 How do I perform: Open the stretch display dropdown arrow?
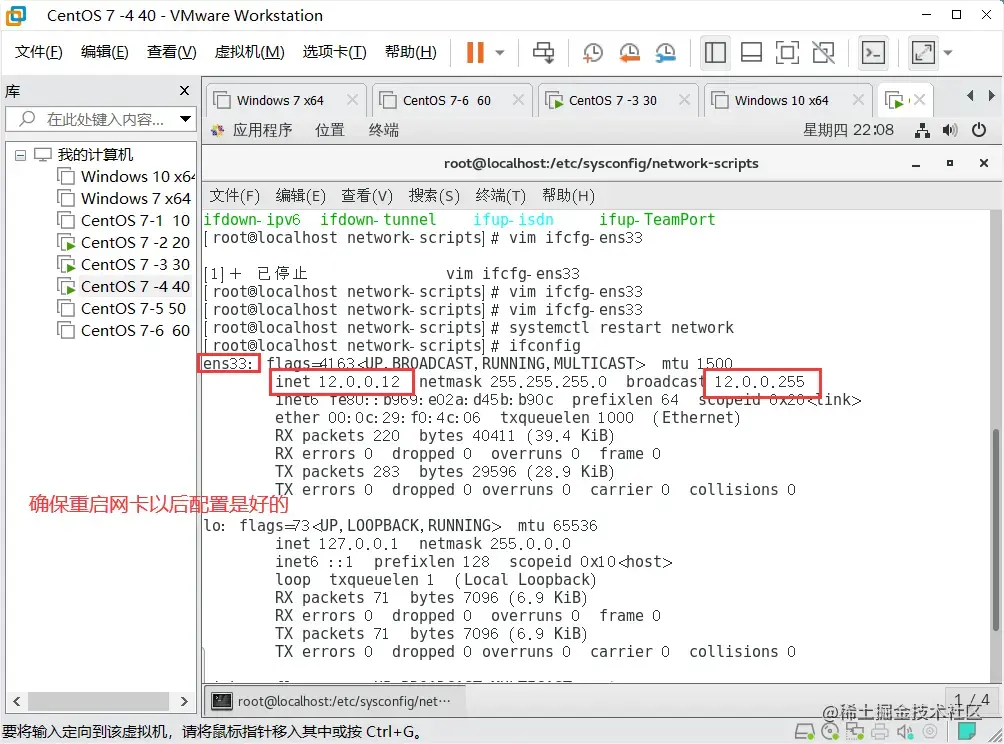(948, 53)
